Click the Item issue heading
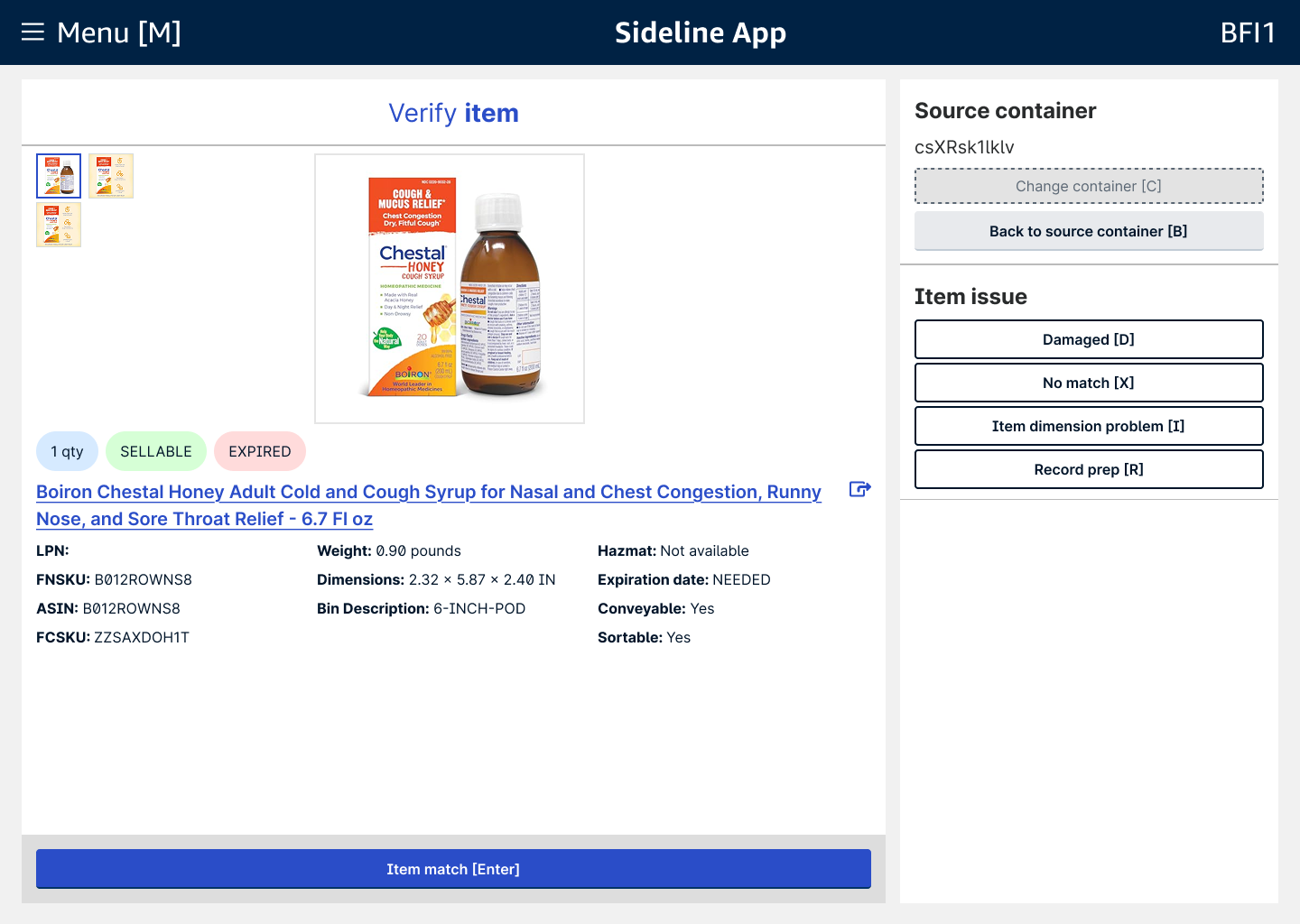1300x924 pixels. 970,297
